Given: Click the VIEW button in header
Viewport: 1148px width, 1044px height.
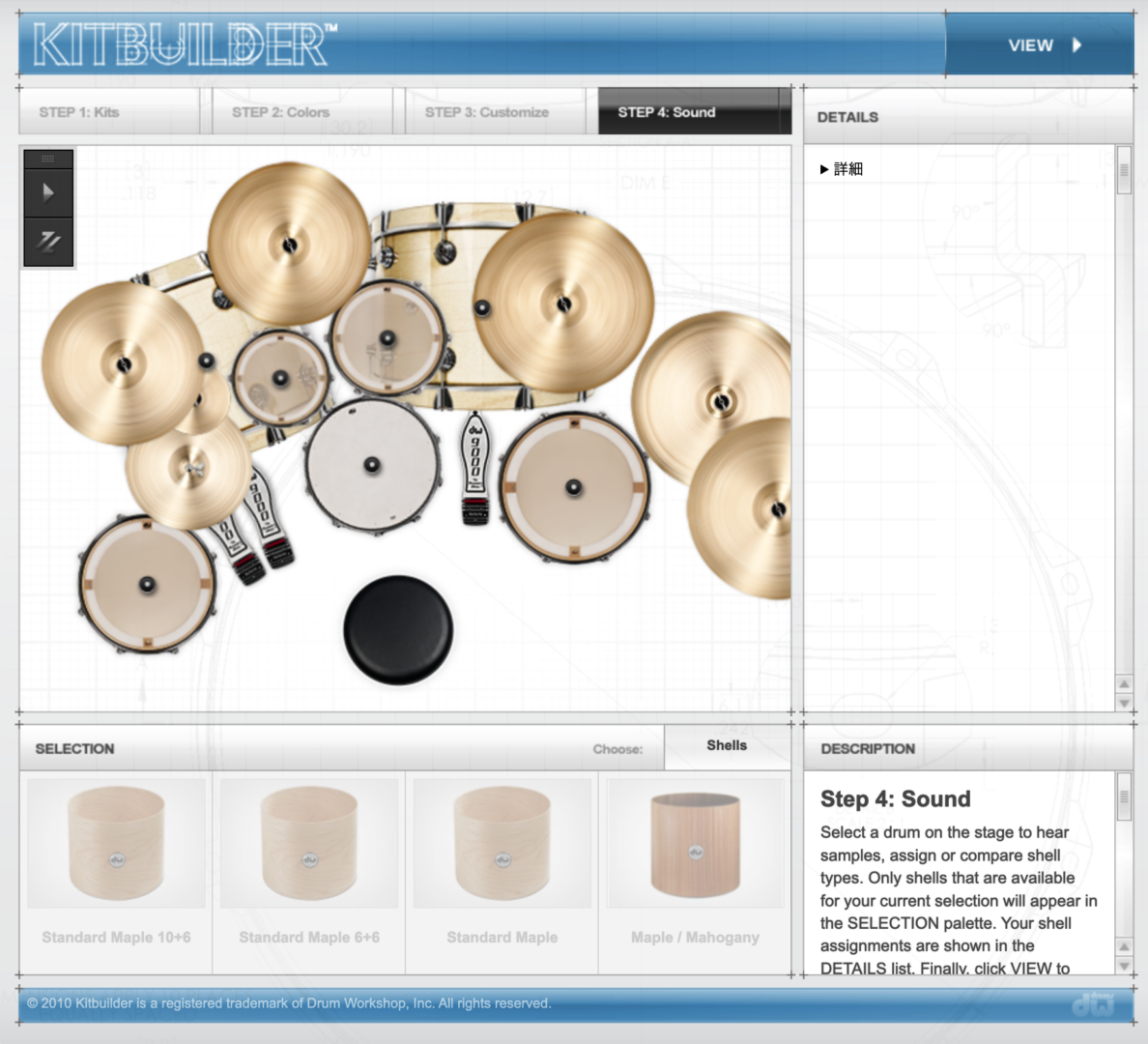Looking at the screenshot, I should [1039, 44].
